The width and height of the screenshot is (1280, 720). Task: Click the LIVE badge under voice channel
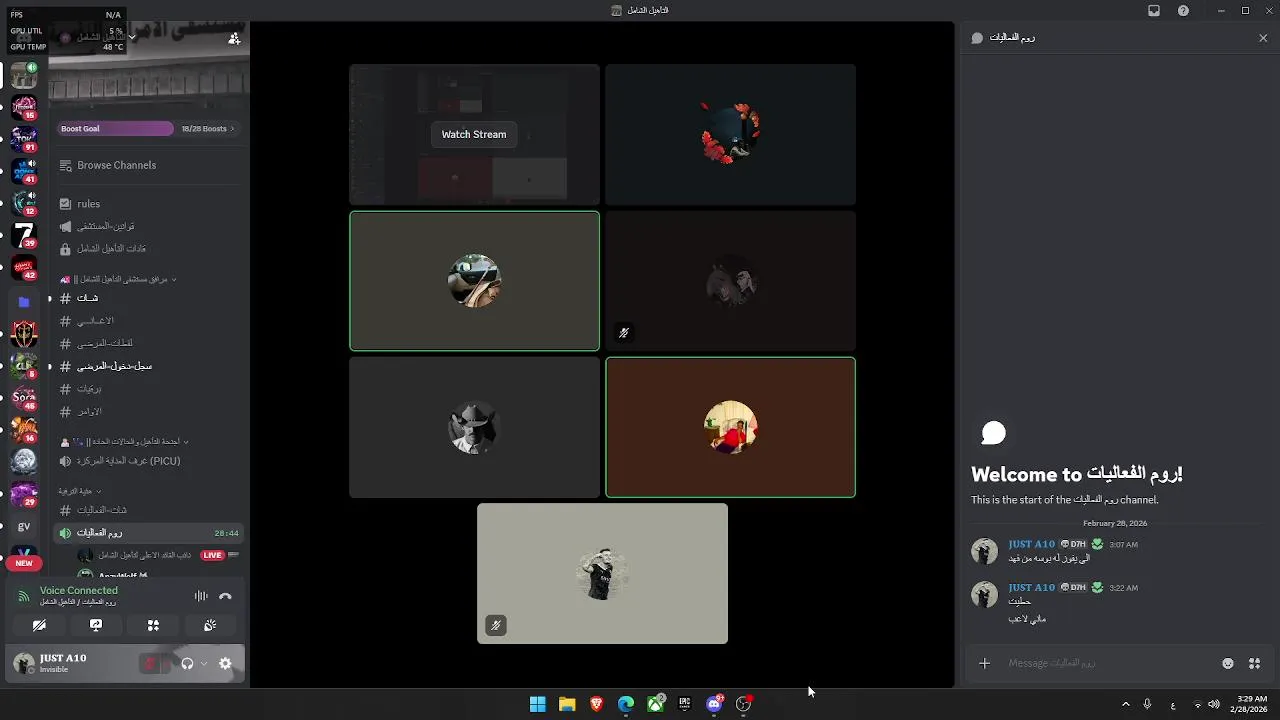pyautogui.click(x=212, y=555)
